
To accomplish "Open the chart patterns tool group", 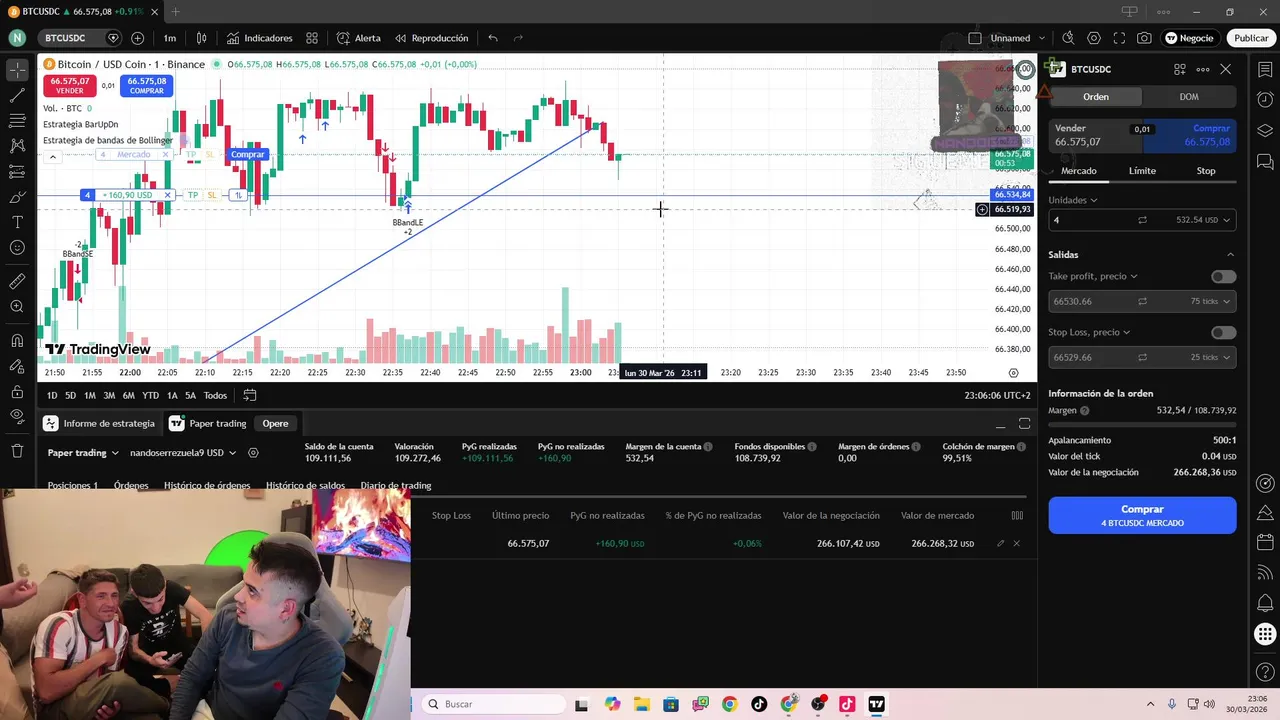I will (x=17, y=146).
